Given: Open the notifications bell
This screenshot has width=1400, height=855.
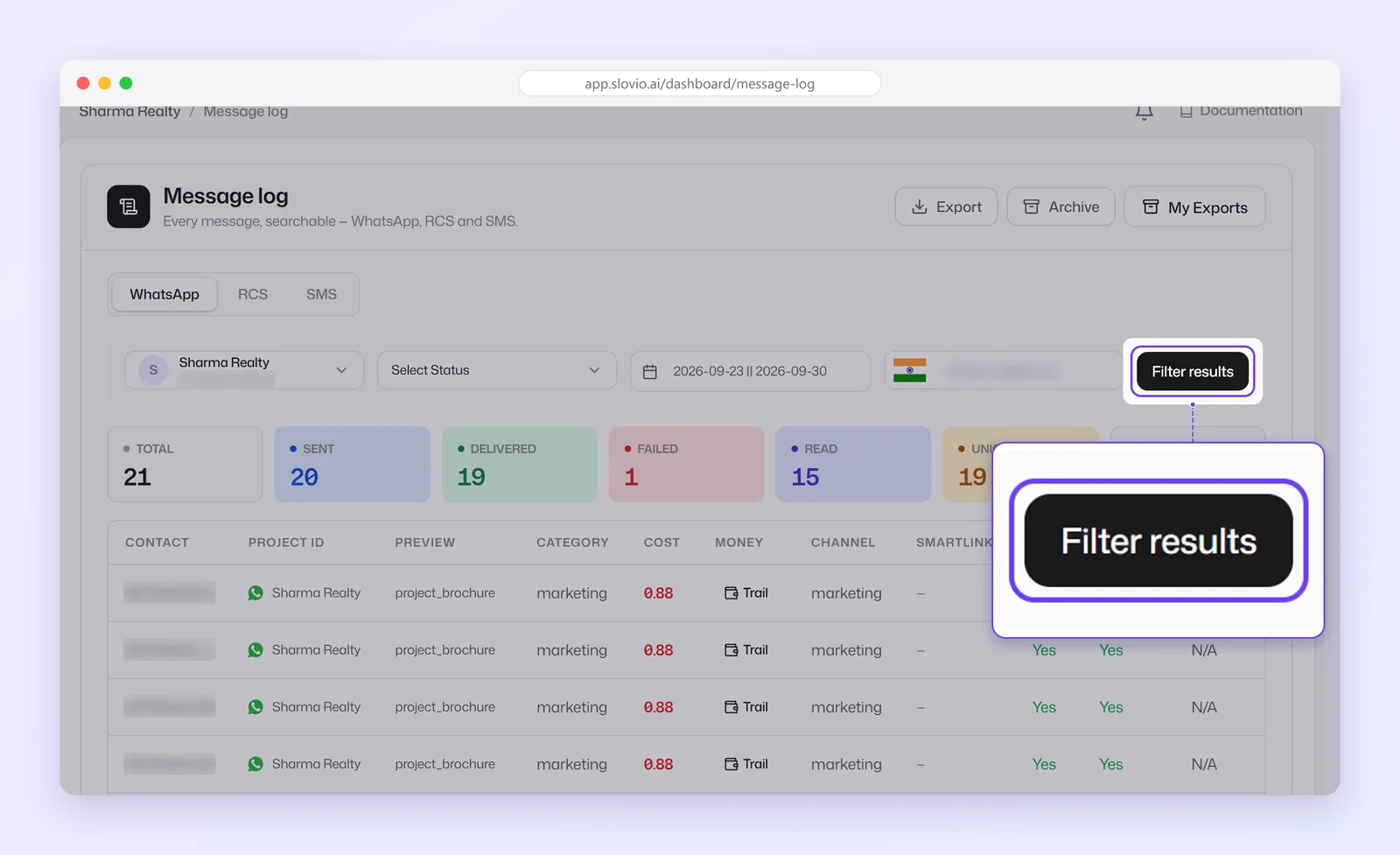Looking at the screenshot, I should 1144,112.
